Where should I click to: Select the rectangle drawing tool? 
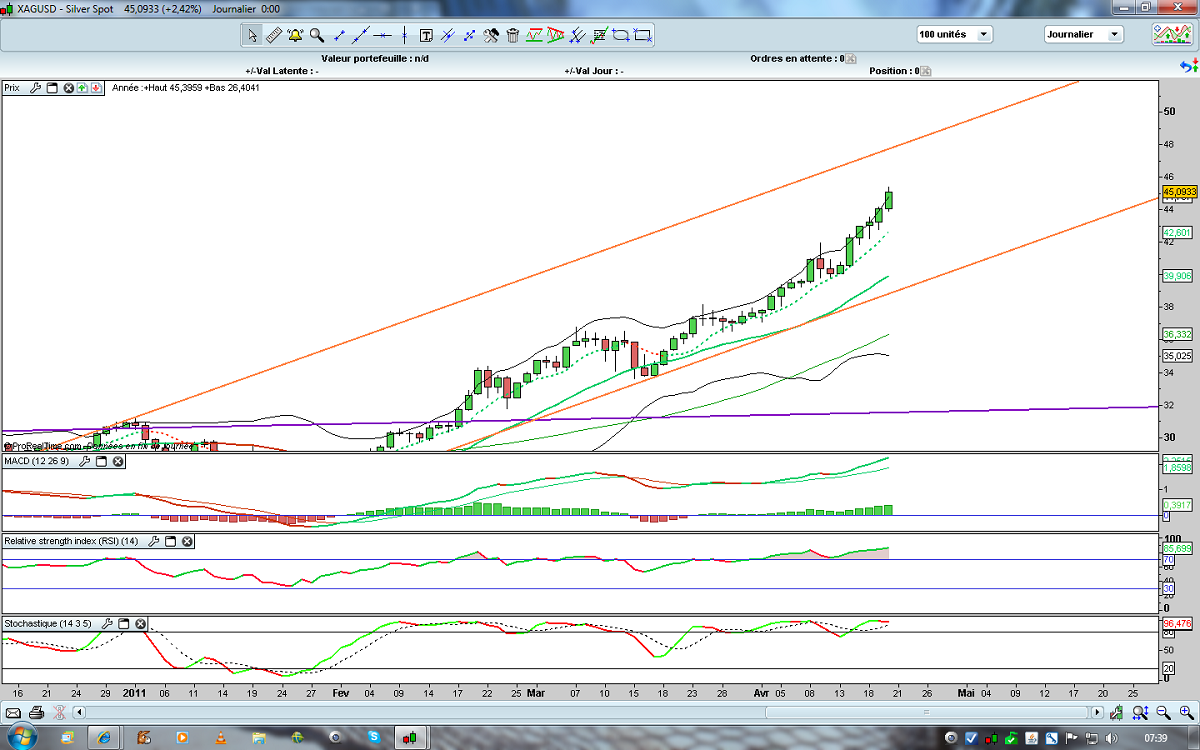point(642,35)
